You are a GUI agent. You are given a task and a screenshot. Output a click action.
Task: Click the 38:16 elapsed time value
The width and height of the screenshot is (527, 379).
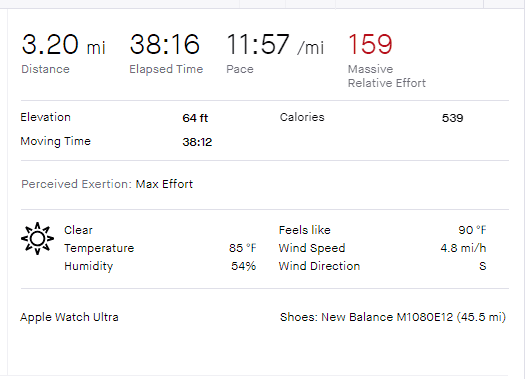pyautogui.click(x=165, y=44)
